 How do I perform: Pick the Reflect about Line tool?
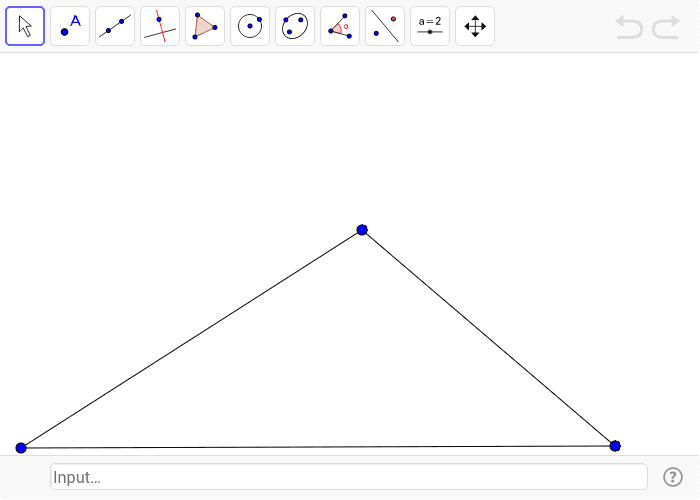point(385,26)
